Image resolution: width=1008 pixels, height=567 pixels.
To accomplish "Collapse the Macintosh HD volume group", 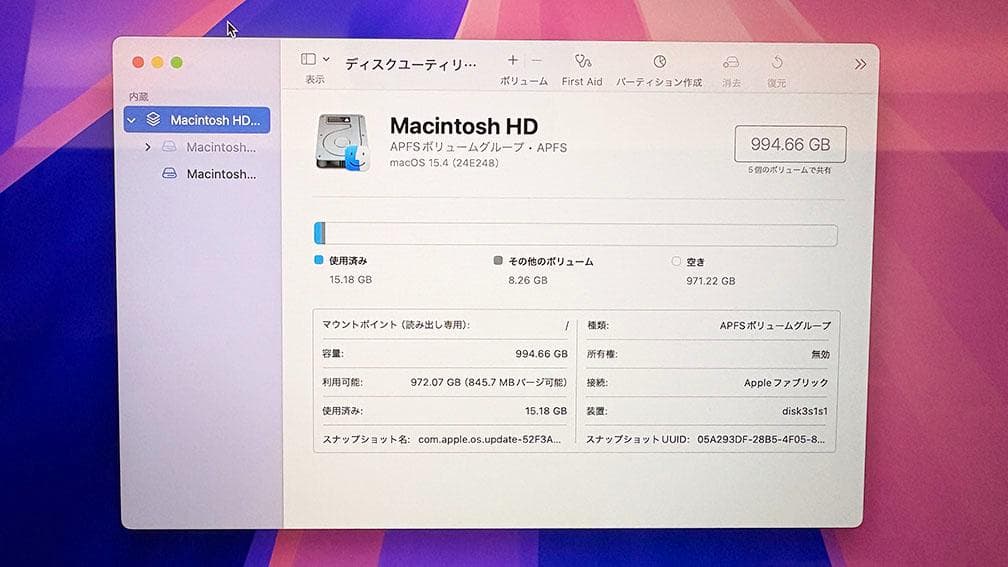I will 132,120.
